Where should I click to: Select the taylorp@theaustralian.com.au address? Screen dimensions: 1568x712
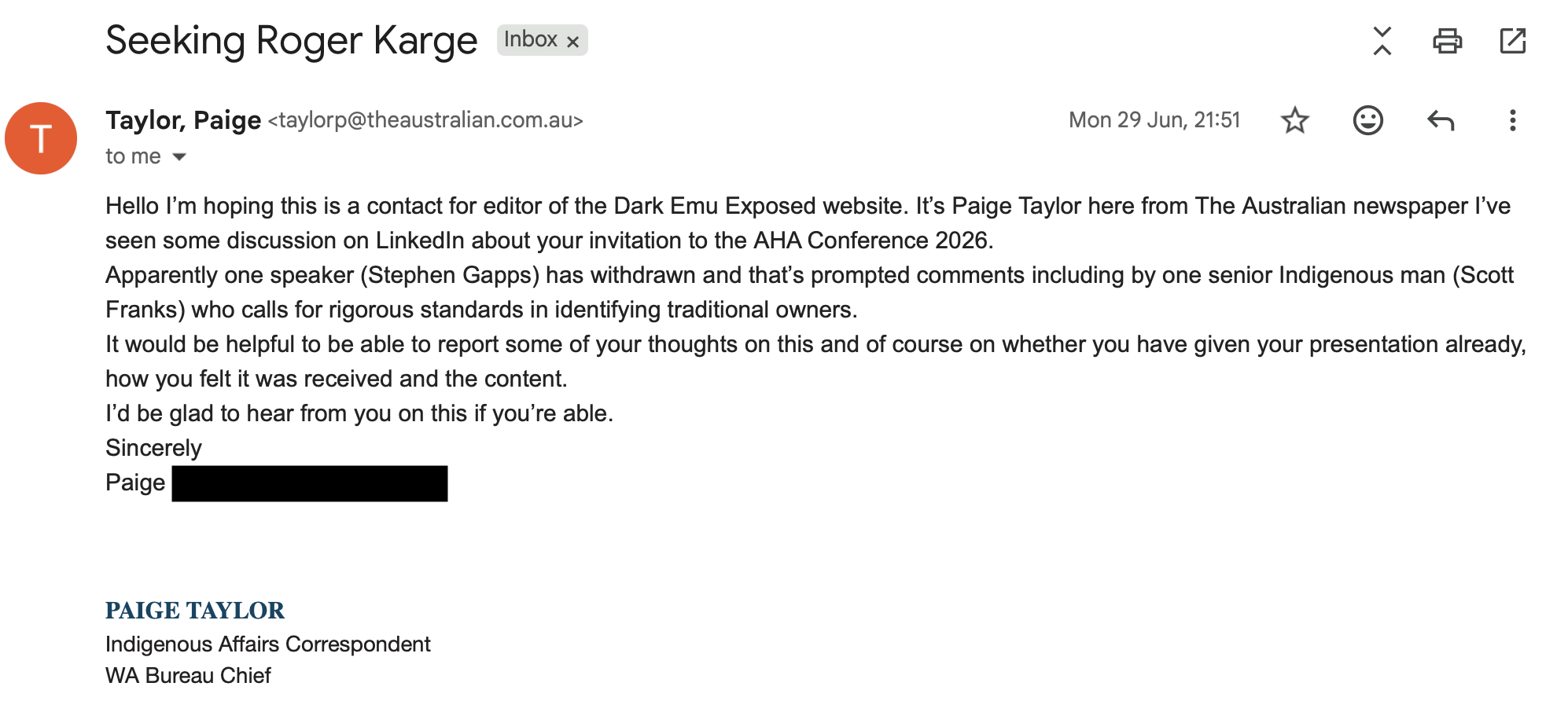pyautogui.click(x=425, y=120)
